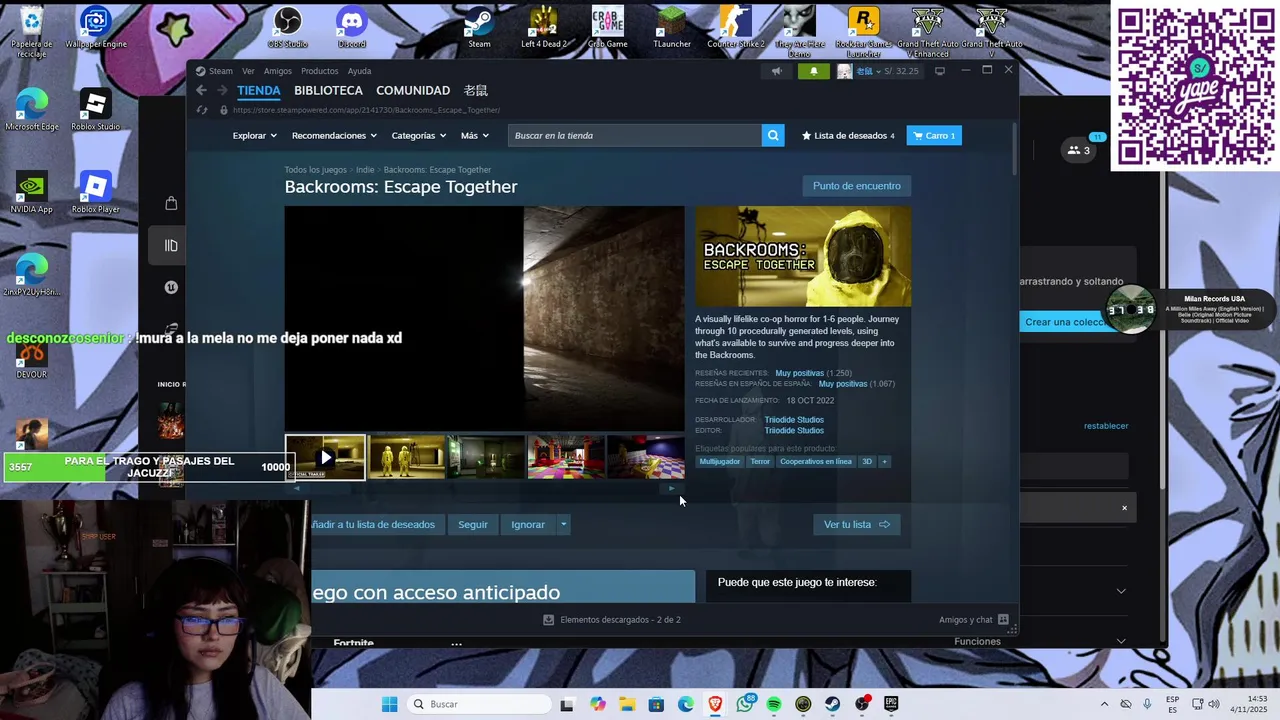The image size is (1280, 720).
Task: Open the TLauncher desktop icon
Action: (x=672, y=28)
